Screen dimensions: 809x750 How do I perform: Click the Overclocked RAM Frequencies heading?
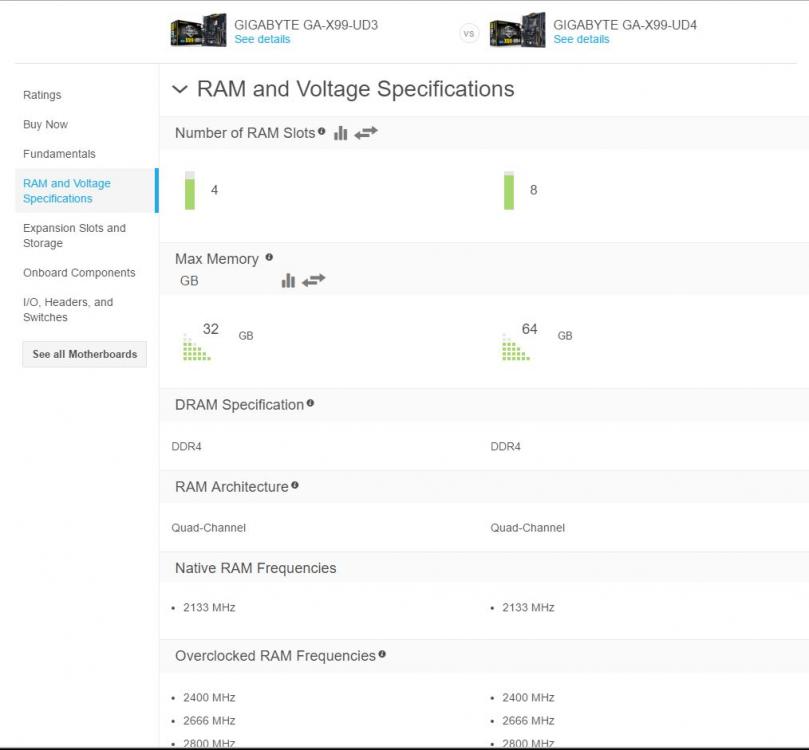(x=275, y=656)
